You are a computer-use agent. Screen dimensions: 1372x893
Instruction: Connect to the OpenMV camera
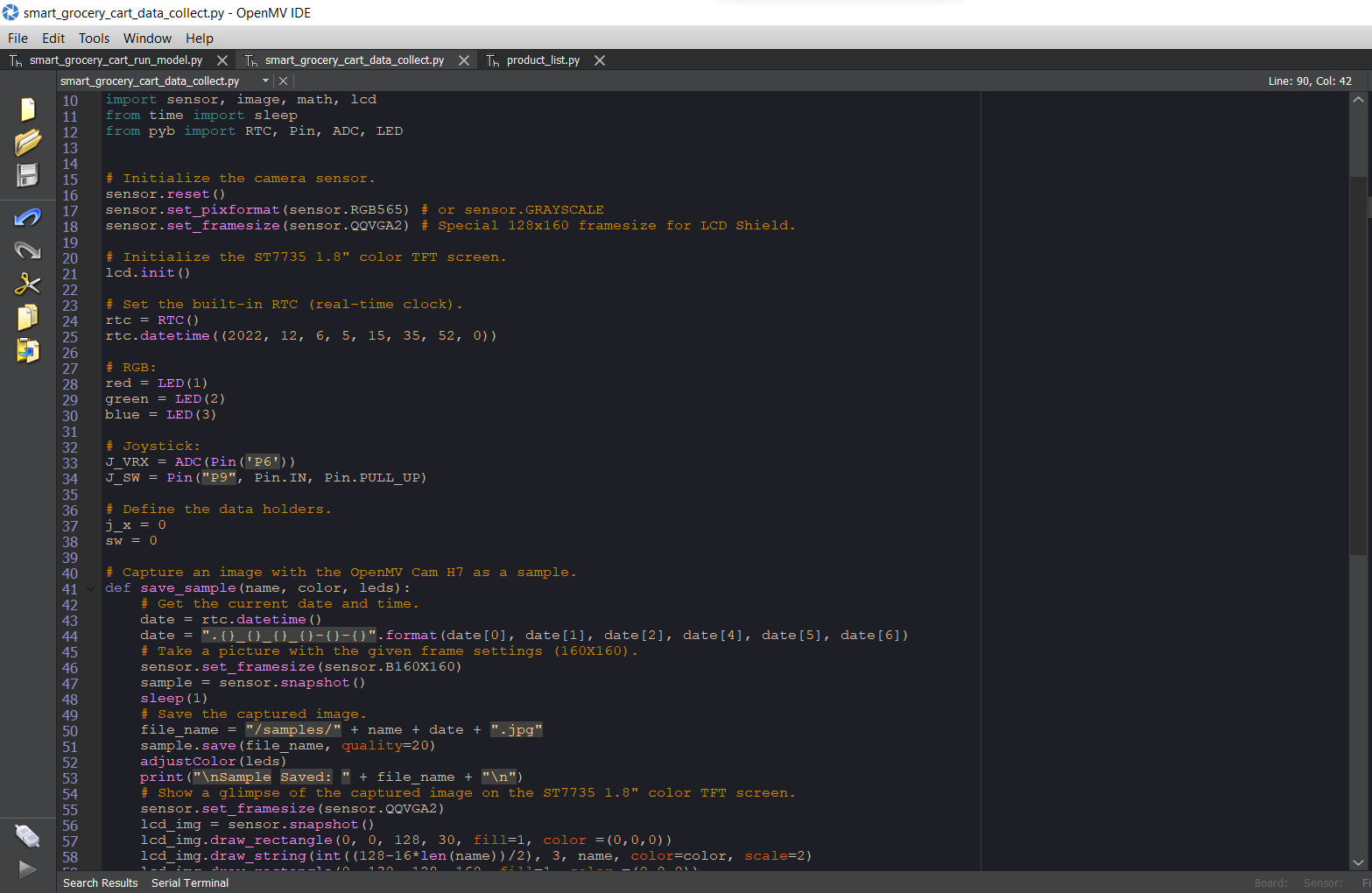point(26,837)
